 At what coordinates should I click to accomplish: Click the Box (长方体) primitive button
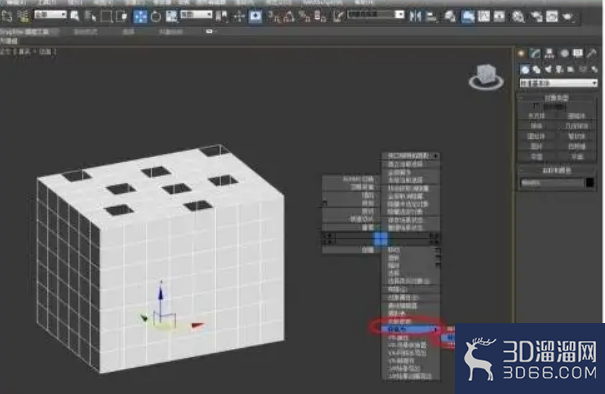click(536, 116)
